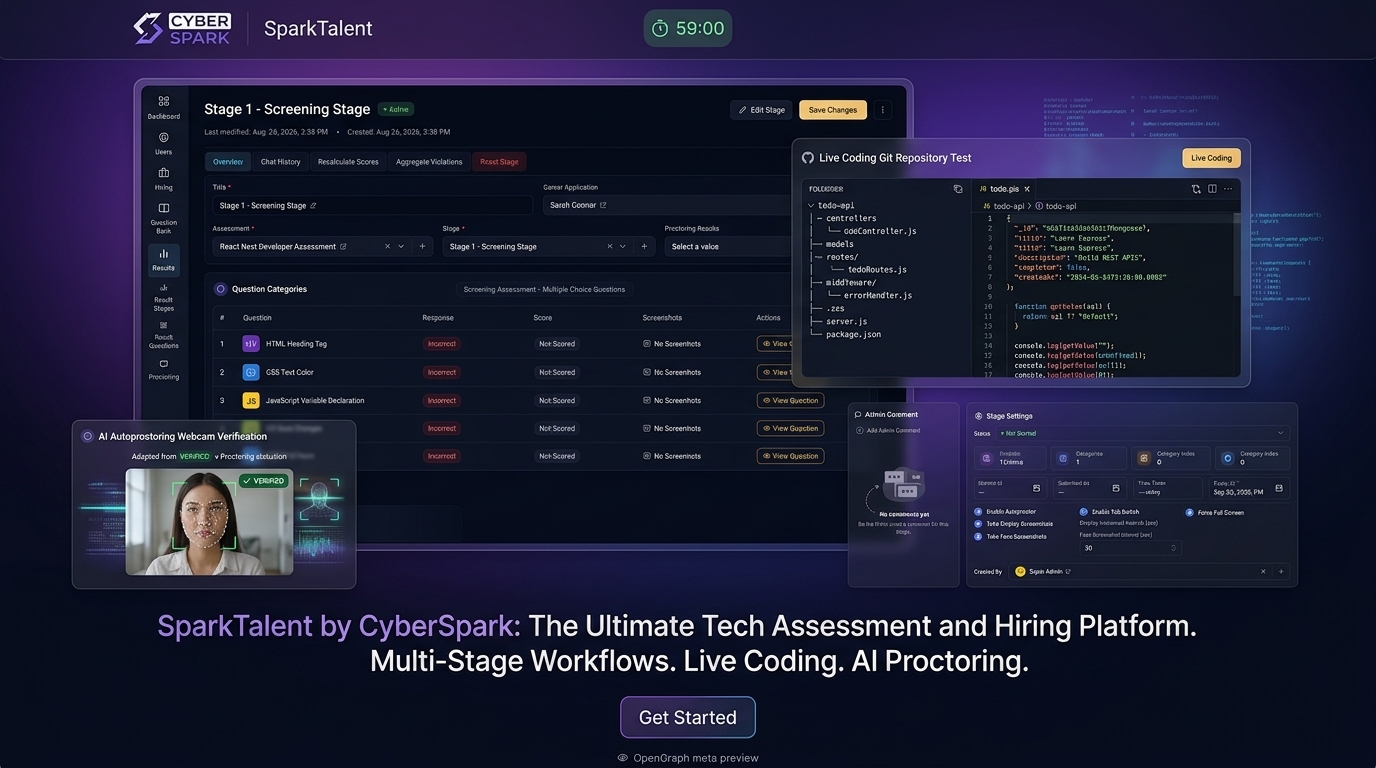The image size is (1376, 768).
Task: Click Add Admin Comment link
Action: 889,430
